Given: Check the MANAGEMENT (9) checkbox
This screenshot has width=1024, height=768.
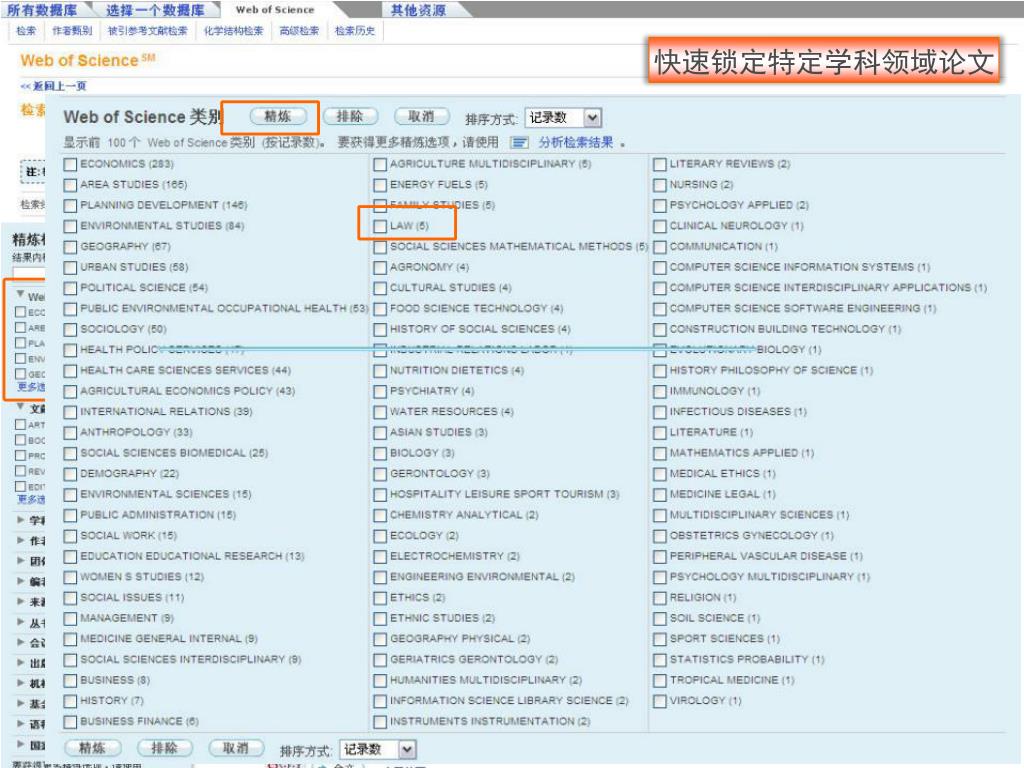Looking at the screenshot, I should (71, 619).
